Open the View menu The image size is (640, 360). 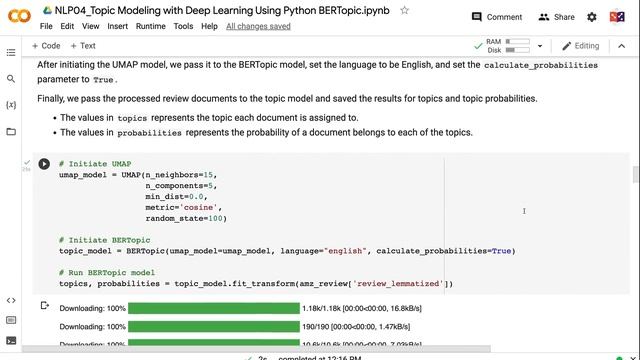(x=91, y=26)
